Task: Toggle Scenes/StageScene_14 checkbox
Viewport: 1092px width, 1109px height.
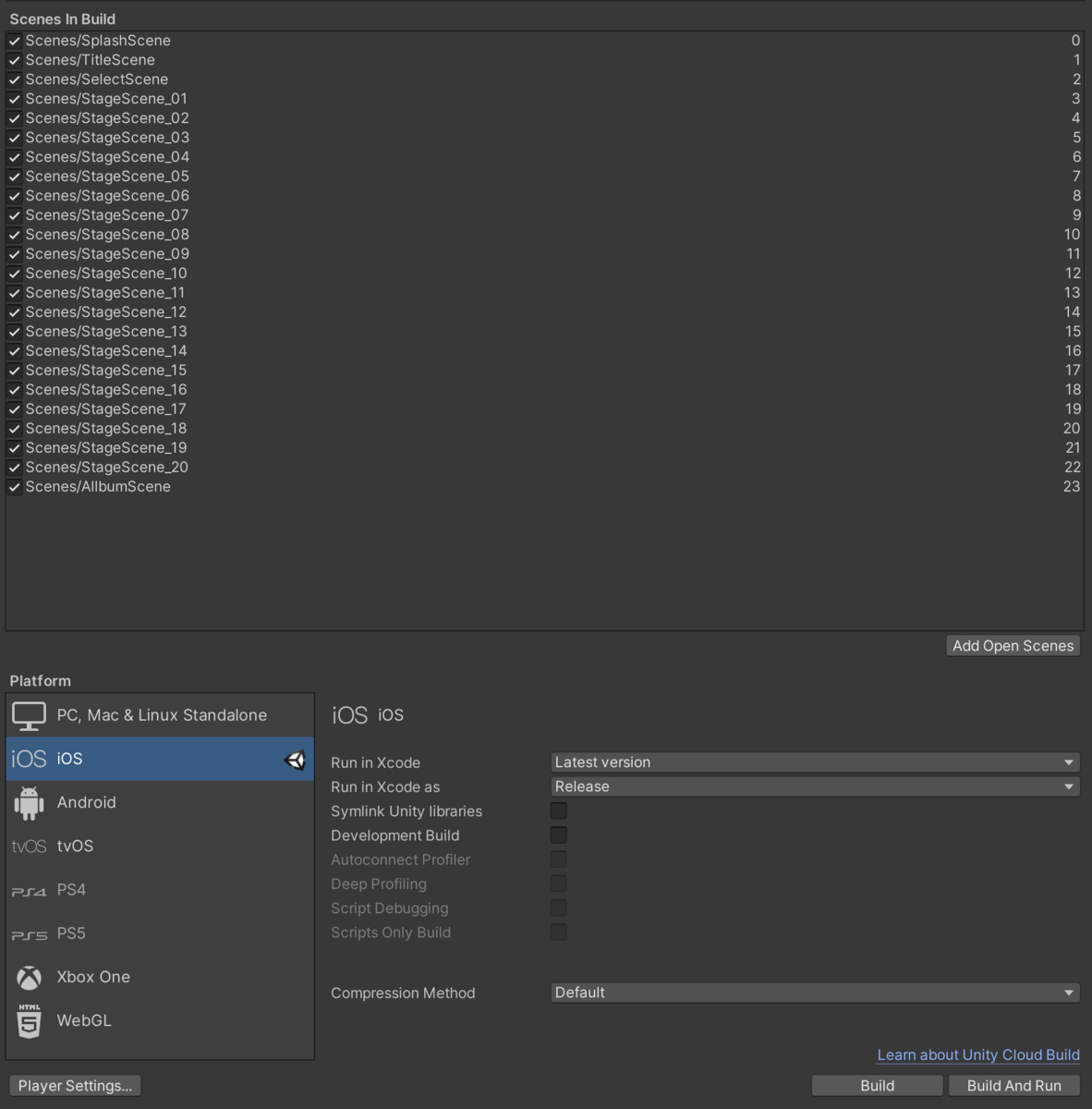Action: tap(14, 351)
